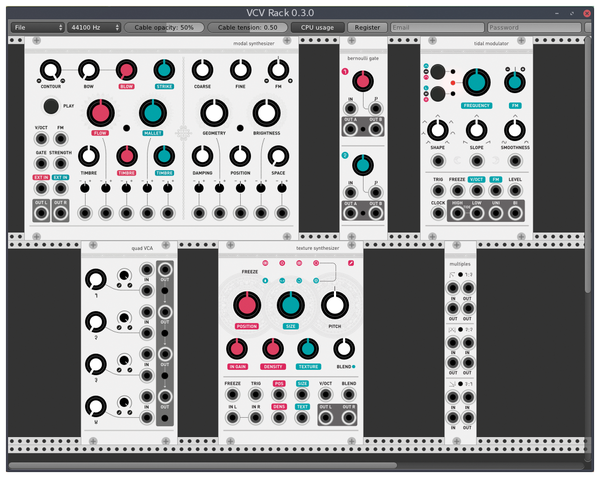This screenshot has width=600, height=478.
Task: Click the STRENGTH input jack
Action: point(60,164)
